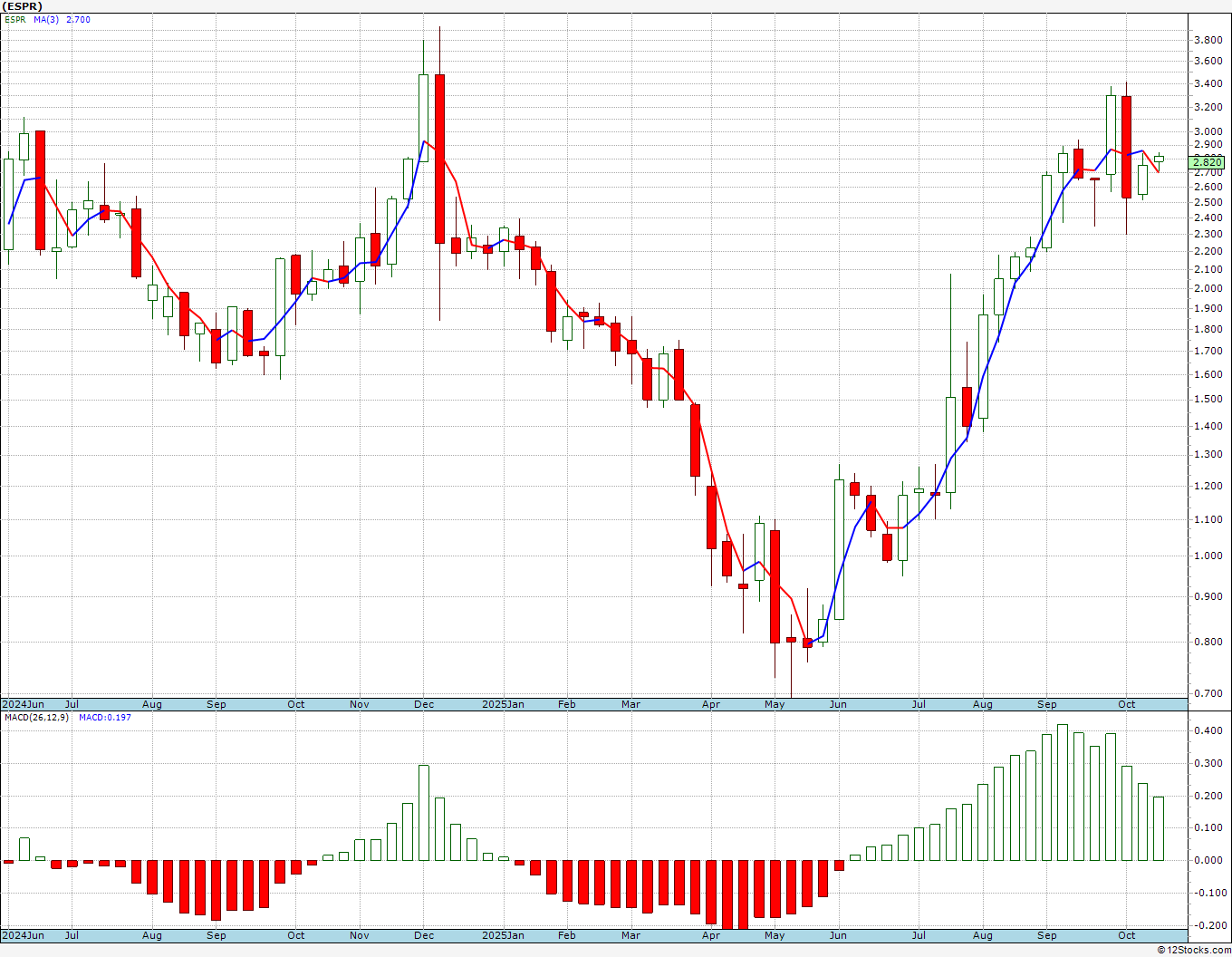The image size is (1232, 957).
Task: Click the 3.800 price axis label
Action: (1208, 40)
